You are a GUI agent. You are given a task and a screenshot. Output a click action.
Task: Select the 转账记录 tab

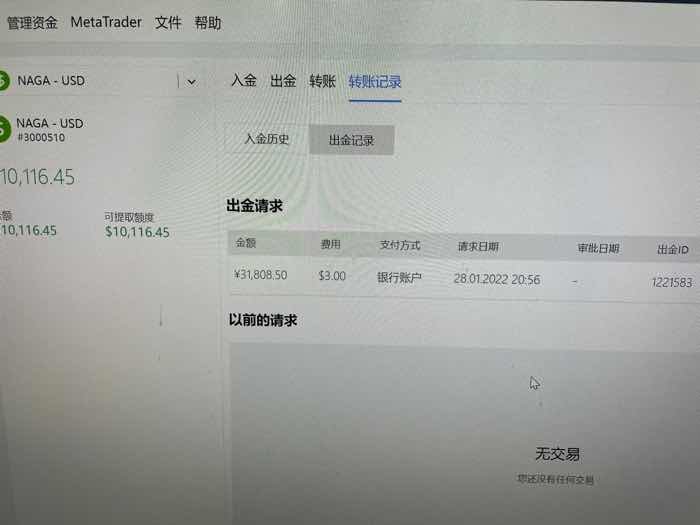375,82
